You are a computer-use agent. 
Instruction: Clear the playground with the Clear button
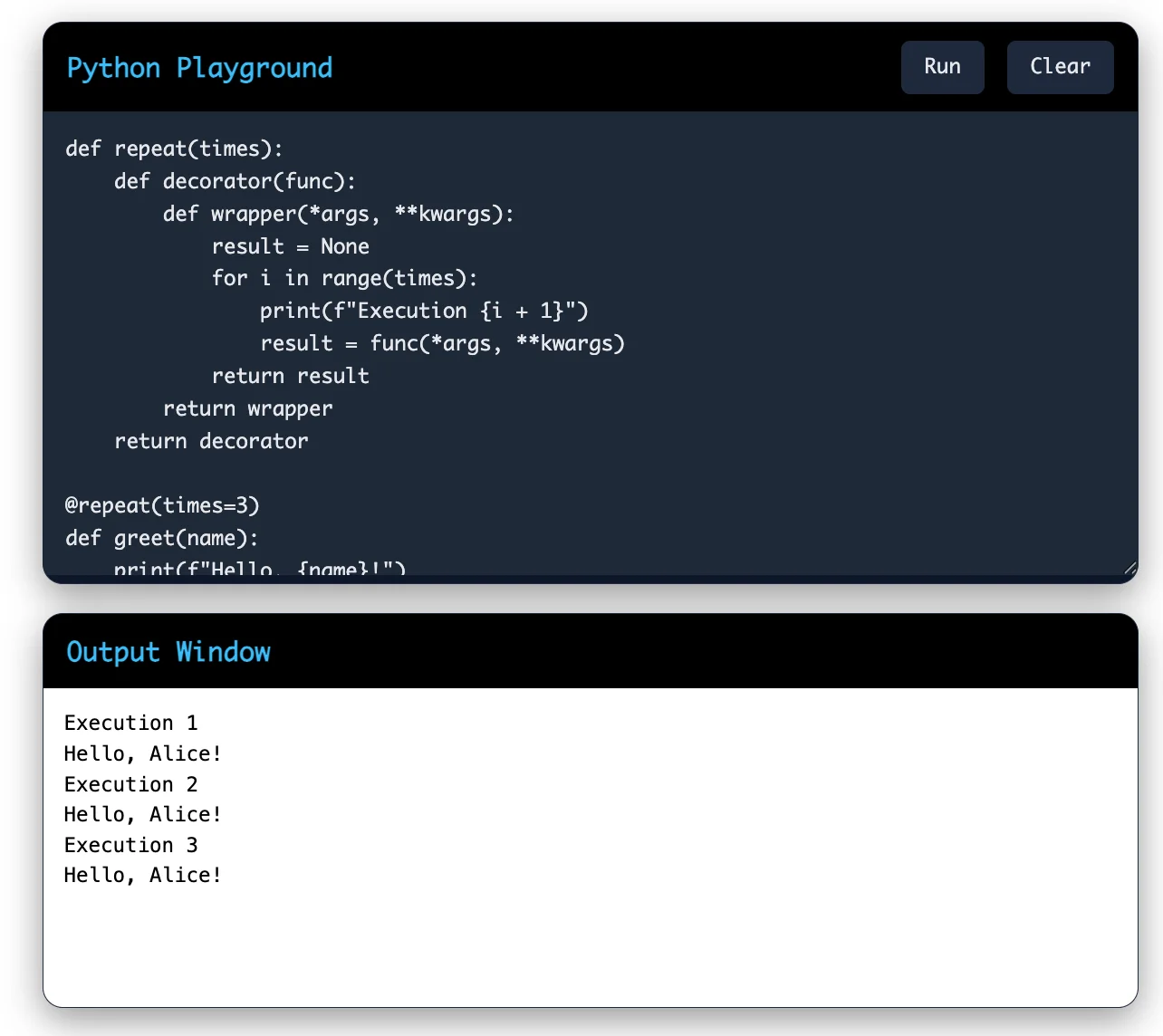pos(1060,67)
